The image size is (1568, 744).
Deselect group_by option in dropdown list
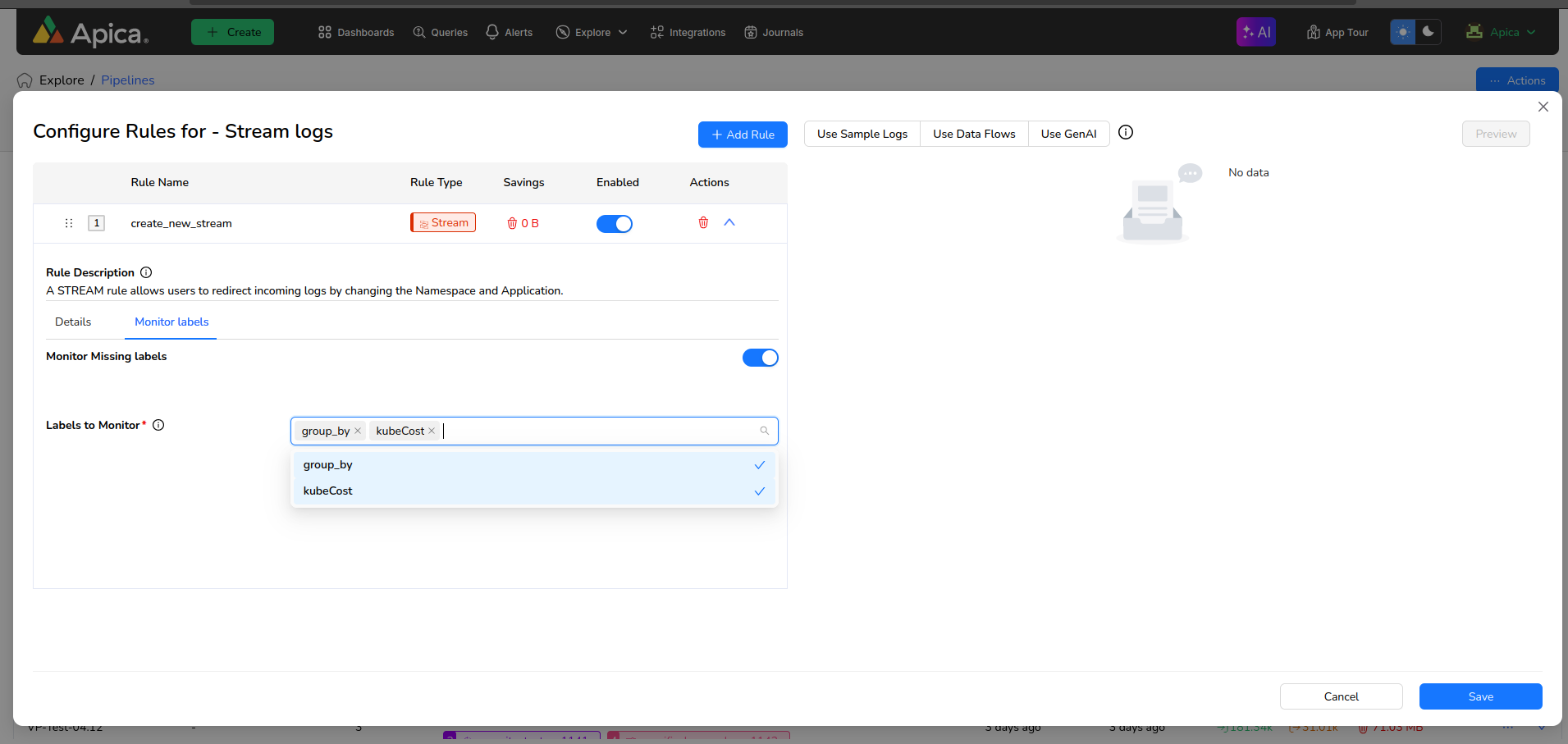coord(533,465)
